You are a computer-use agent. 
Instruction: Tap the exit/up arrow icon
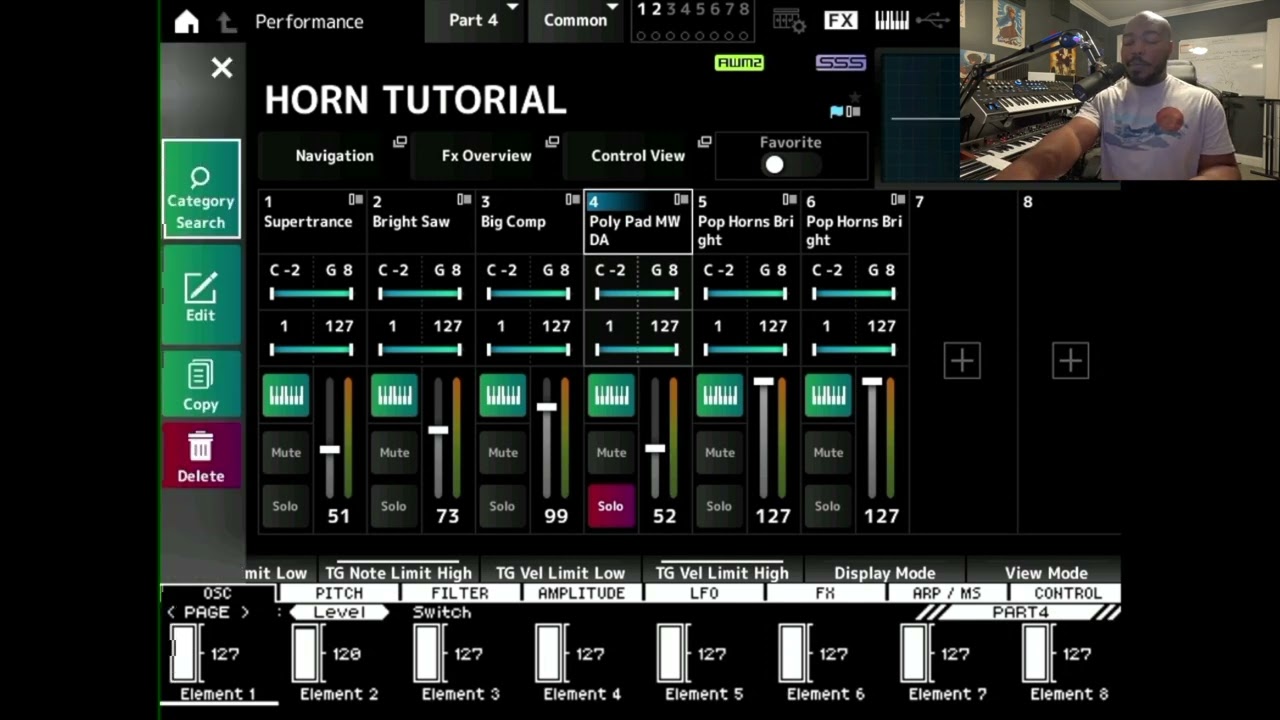(226, 21)
